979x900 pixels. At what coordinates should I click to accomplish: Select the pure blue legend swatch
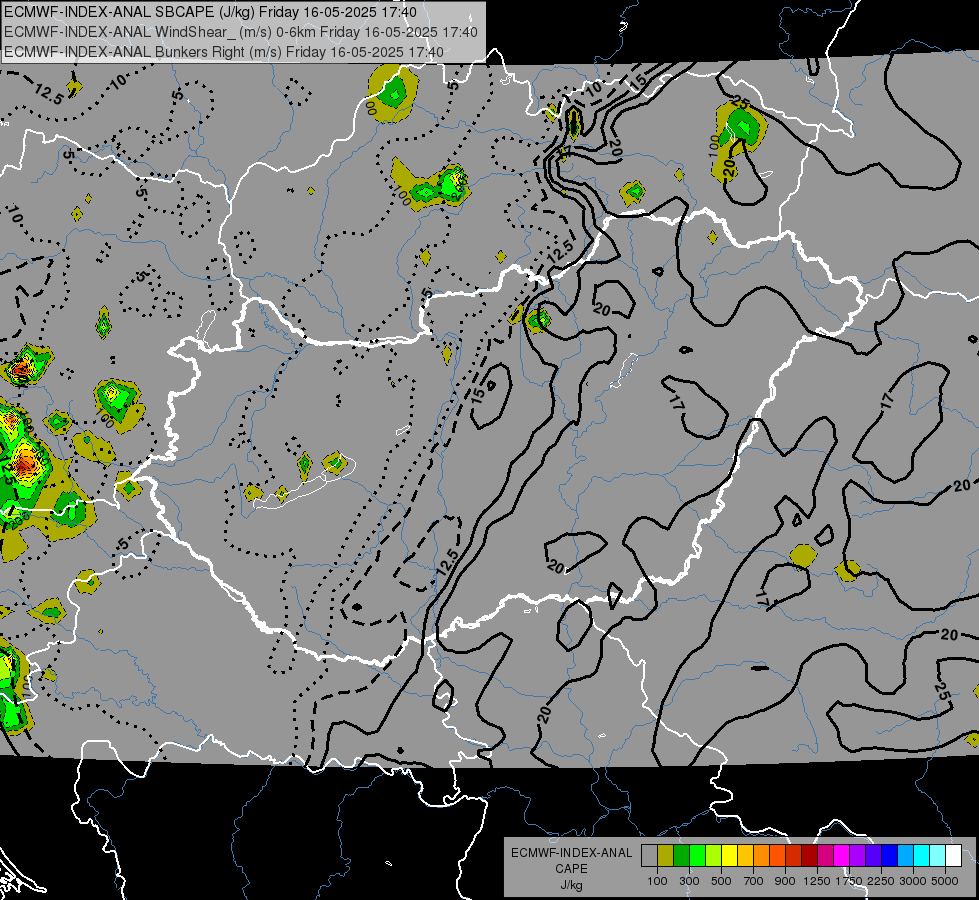(x=889, y=855)
